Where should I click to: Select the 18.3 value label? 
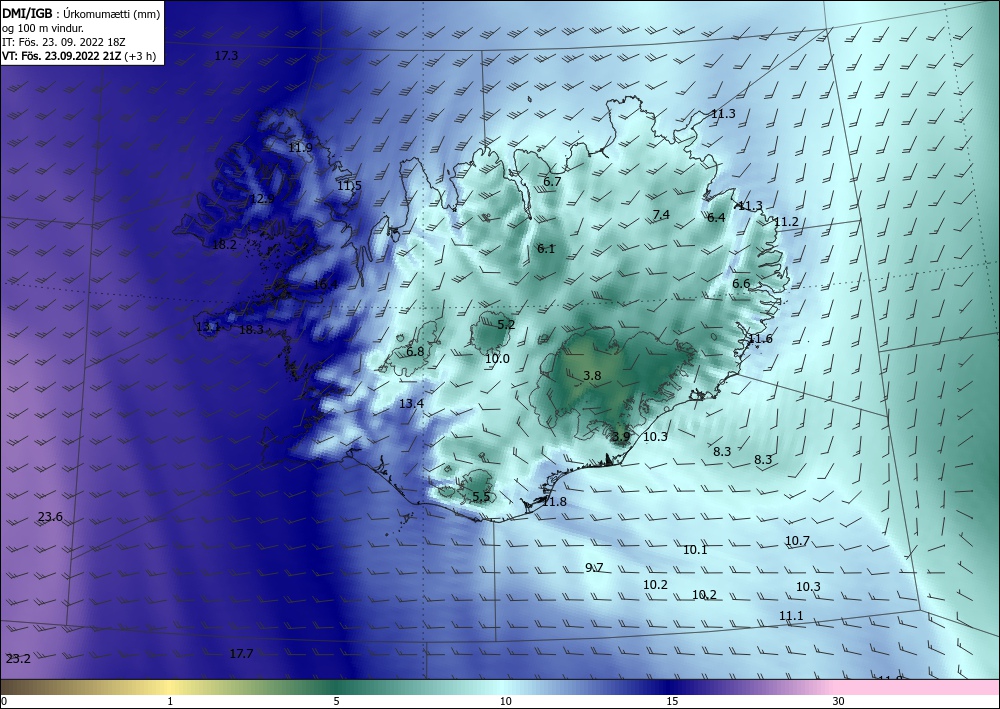click(251, 330)
